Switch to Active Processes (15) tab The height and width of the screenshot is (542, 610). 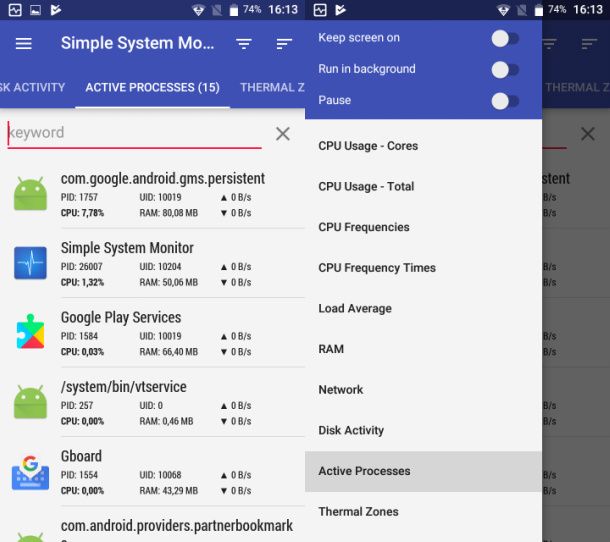[x=152, y=87]
